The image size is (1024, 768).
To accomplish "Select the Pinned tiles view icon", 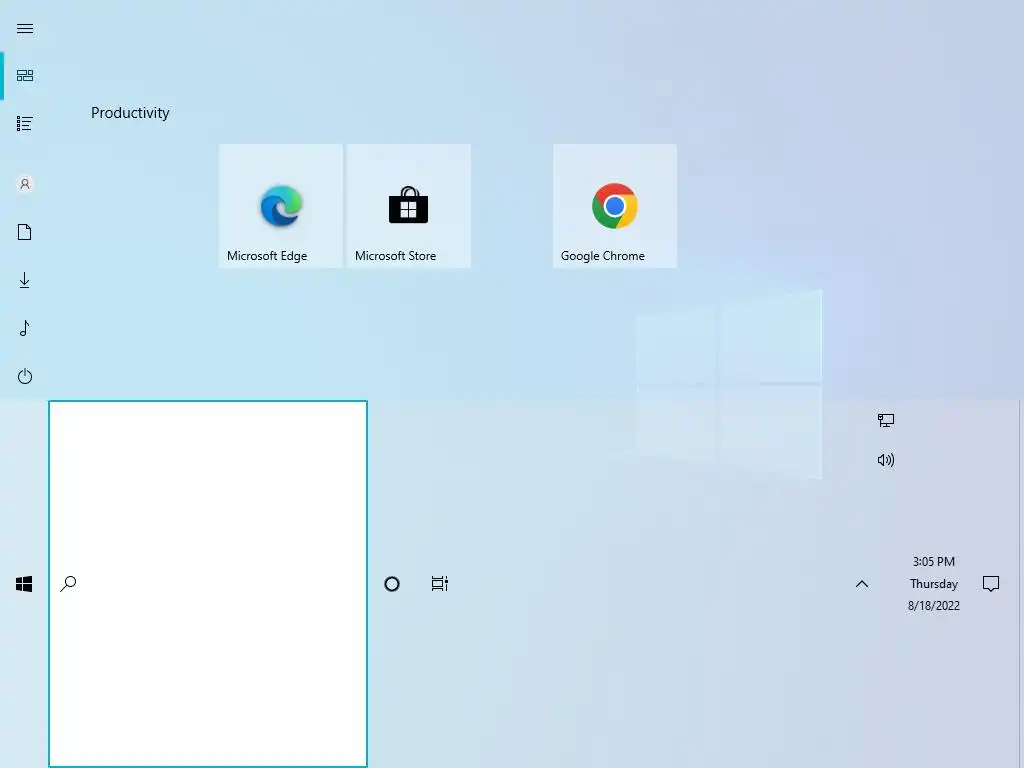I will coord(25,76).
